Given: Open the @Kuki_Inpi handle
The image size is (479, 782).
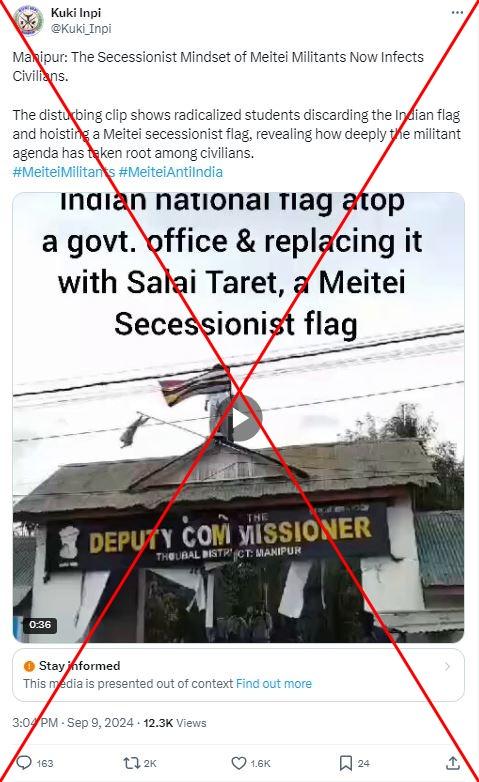Looking at the screenshot, I should (x=81, y=28).
